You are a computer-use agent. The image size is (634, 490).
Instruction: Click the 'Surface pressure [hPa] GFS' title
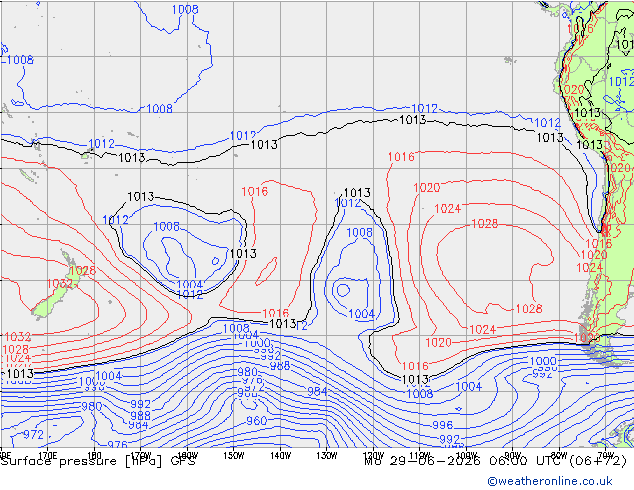(x=98, y=461)
